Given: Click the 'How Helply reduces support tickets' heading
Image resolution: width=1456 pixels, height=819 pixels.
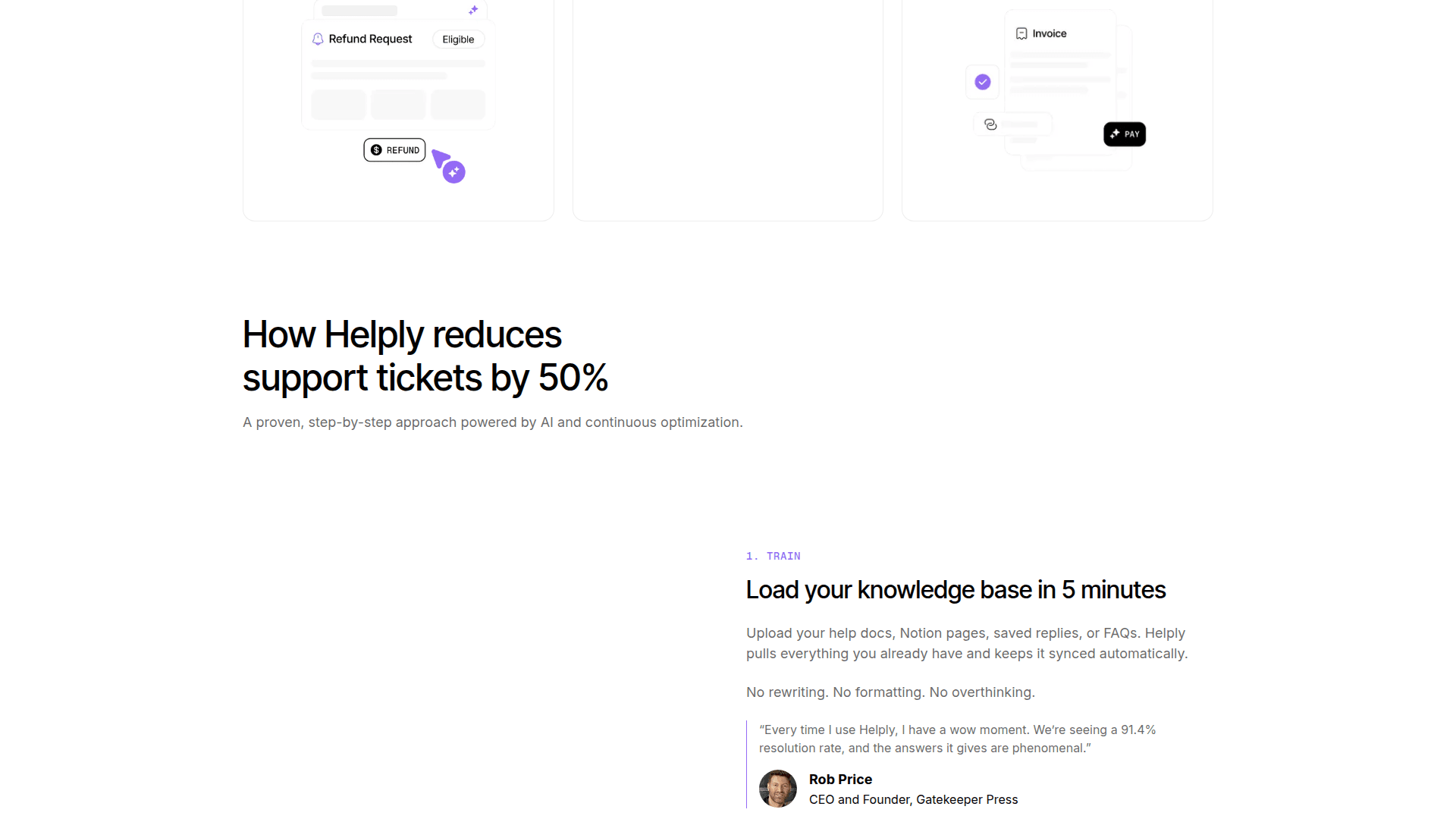Looking at the screenshot, I should pyautogui.click(x=425, y=356).
